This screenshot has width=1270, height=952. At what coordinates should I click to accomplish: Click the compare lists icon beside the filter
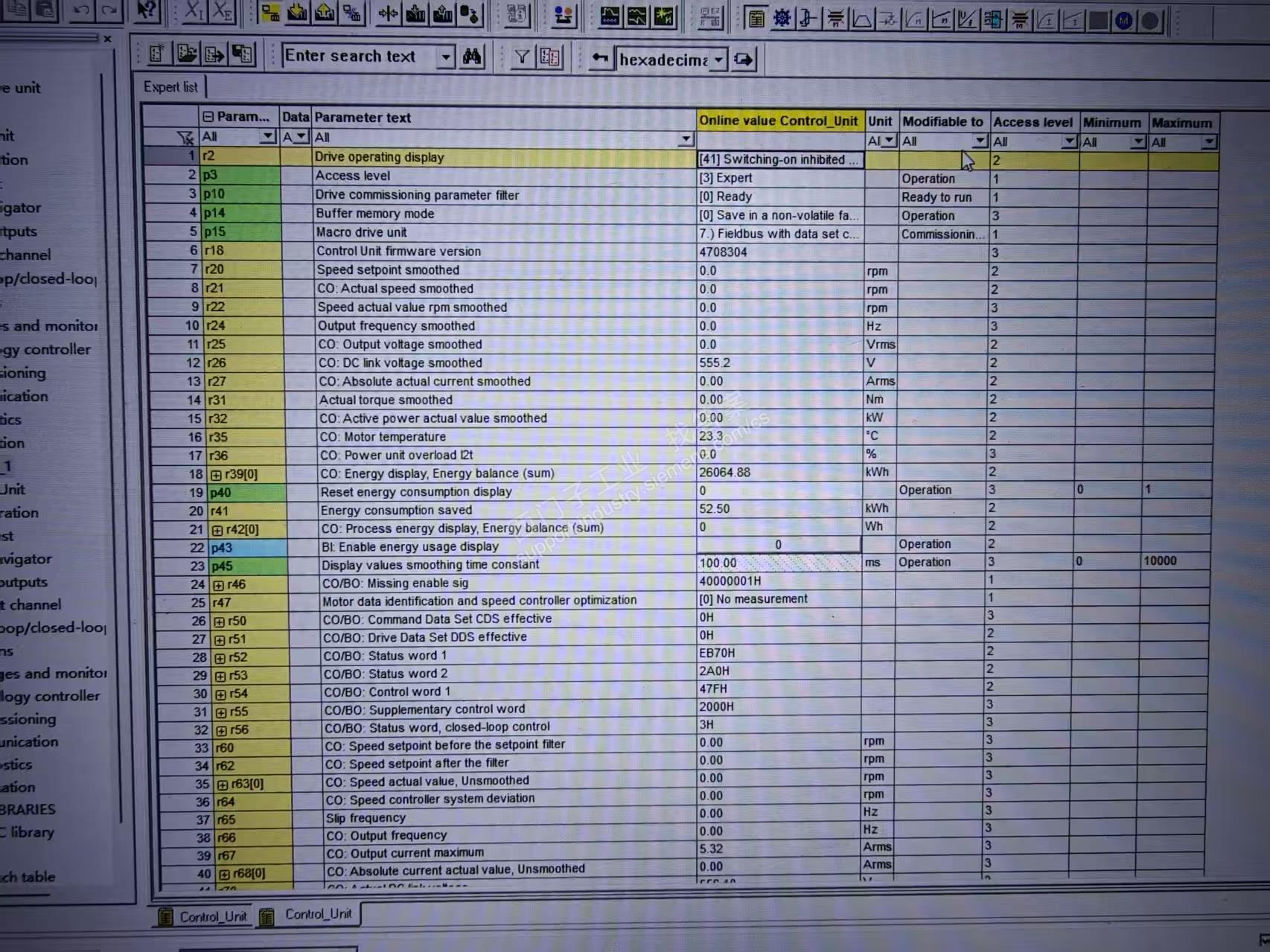[550, 57]
